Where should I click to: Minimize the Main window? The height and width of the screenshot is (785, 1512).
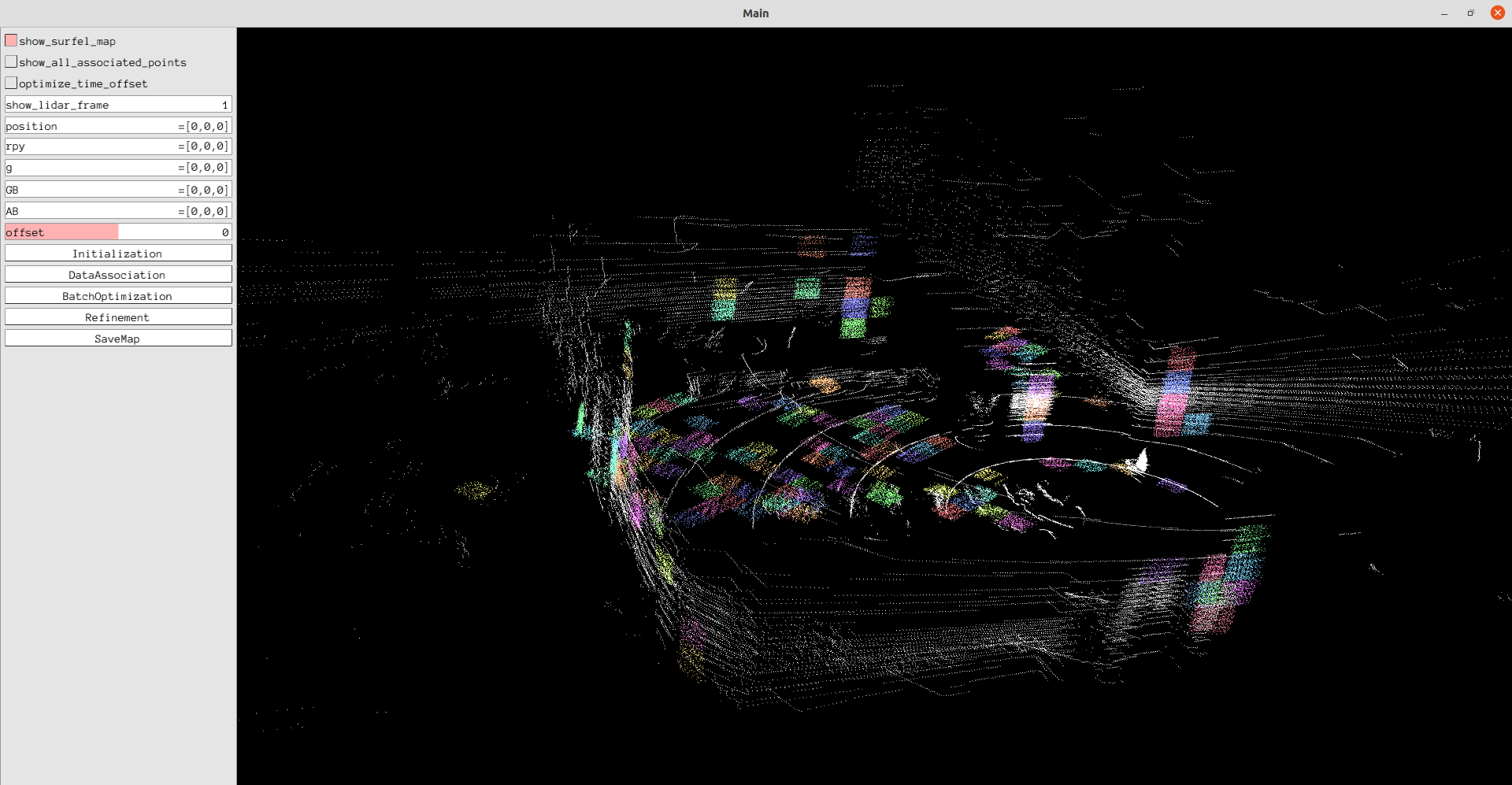pyautogui.click(x=1444, y=13)
